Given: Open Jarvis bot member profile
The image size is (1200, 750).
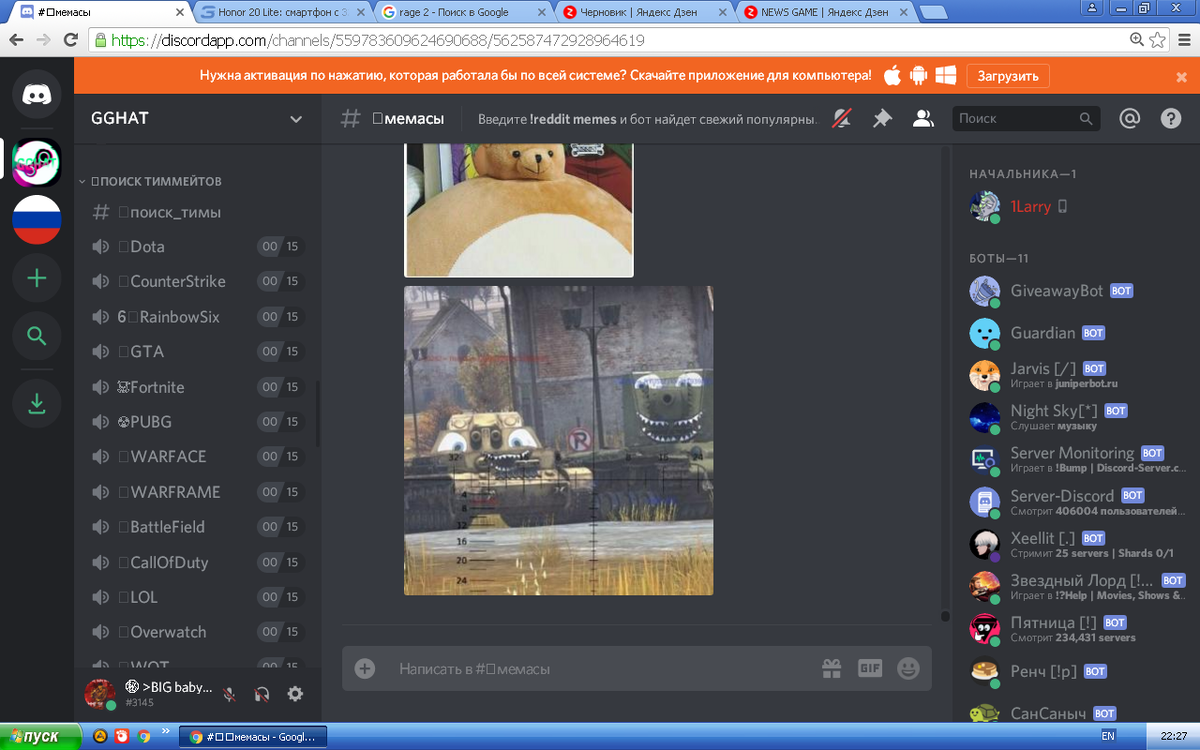Looking at the screenshot, I should tap(1075, 375).
